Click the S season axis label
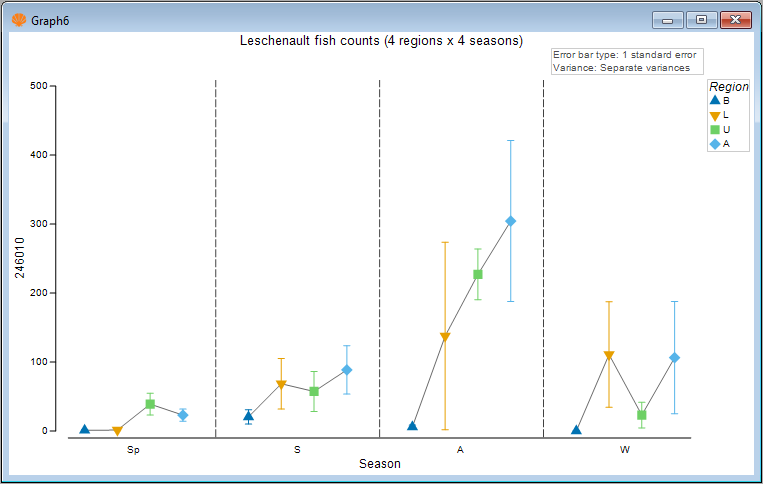Screen dimensions: 763x484 (297, 449)
